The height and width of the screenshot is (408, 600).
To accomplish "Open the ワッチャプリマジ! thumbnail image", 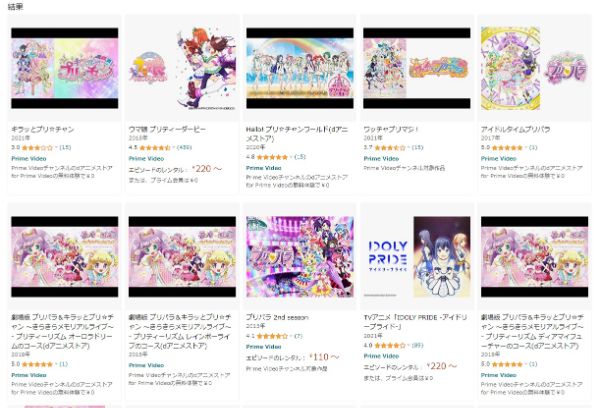I will click(417, 68).
